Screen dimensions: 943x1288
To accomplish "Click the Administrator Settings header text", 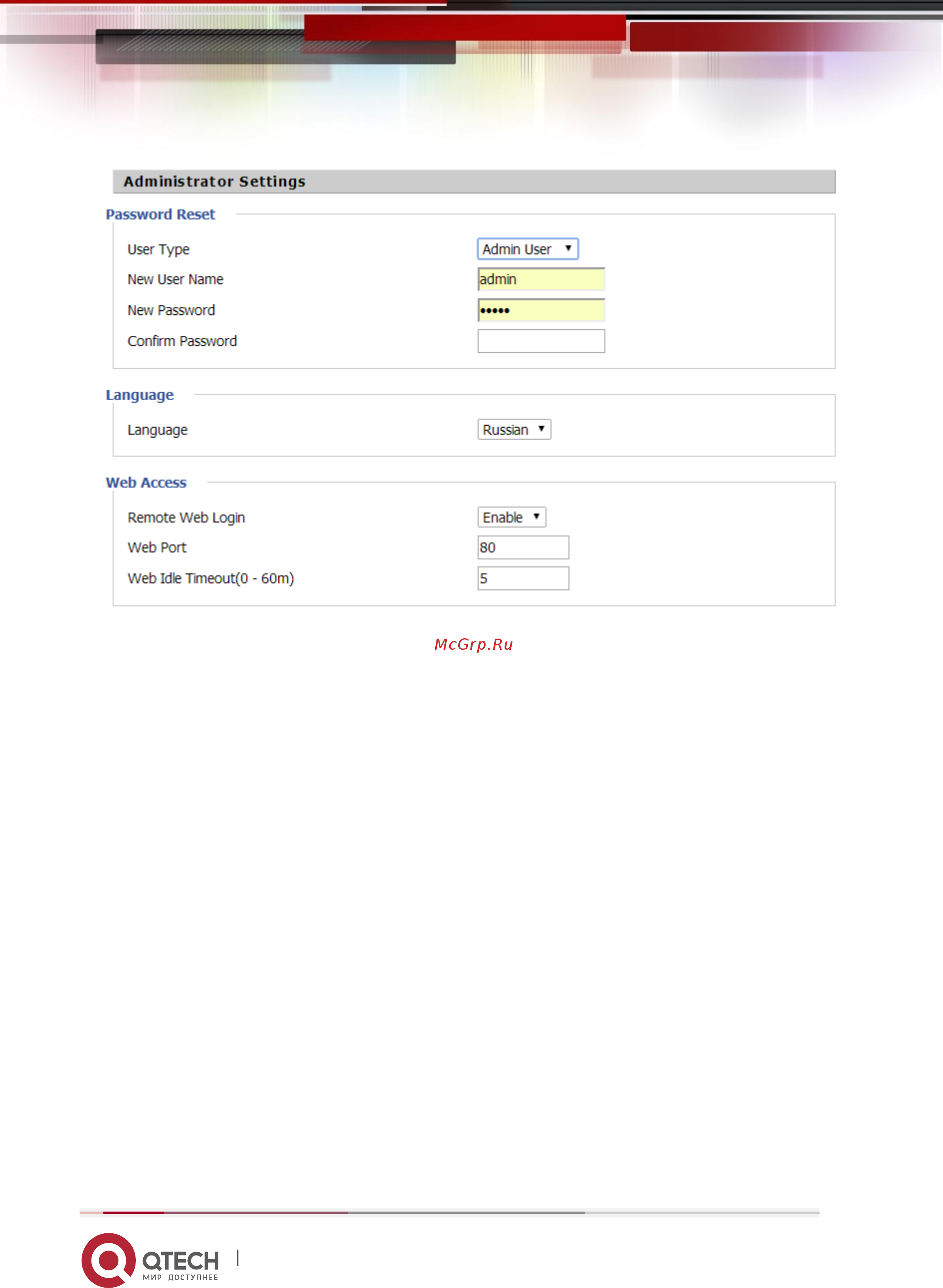I will (215, 181).
